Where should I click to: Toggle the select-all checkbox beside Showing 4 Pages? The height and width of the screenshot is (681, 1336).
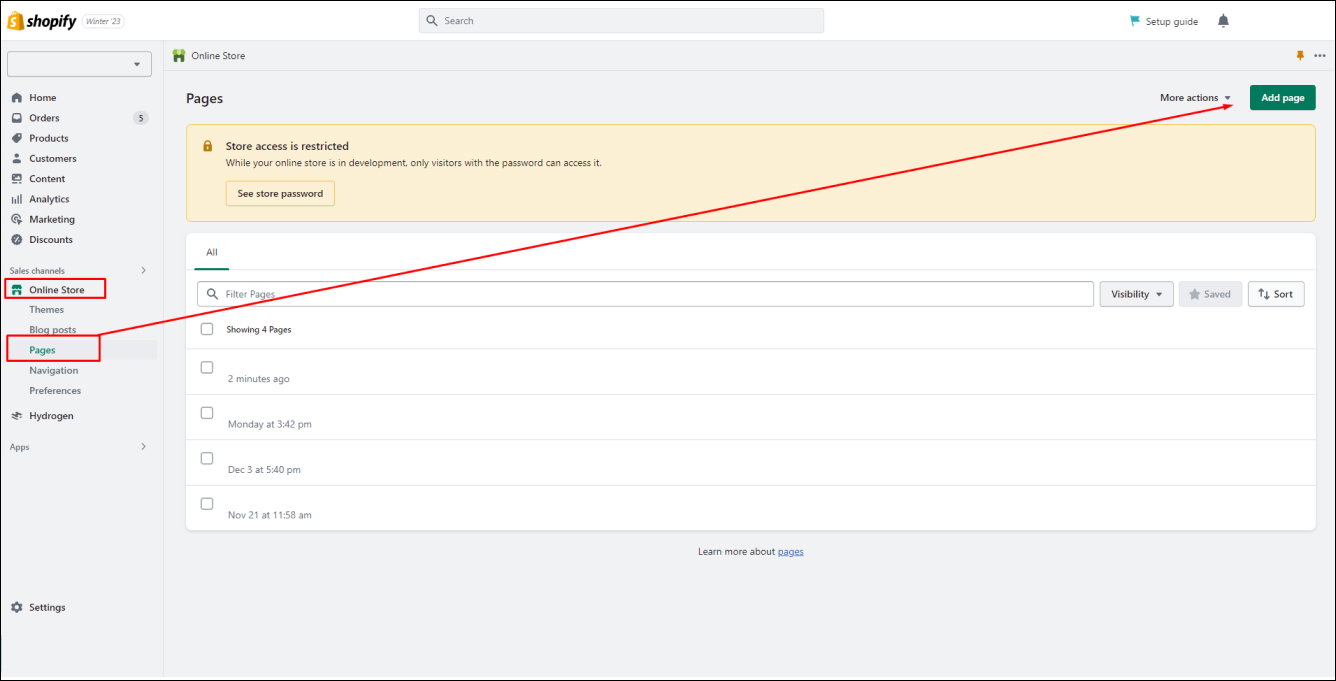click(207, 329)
